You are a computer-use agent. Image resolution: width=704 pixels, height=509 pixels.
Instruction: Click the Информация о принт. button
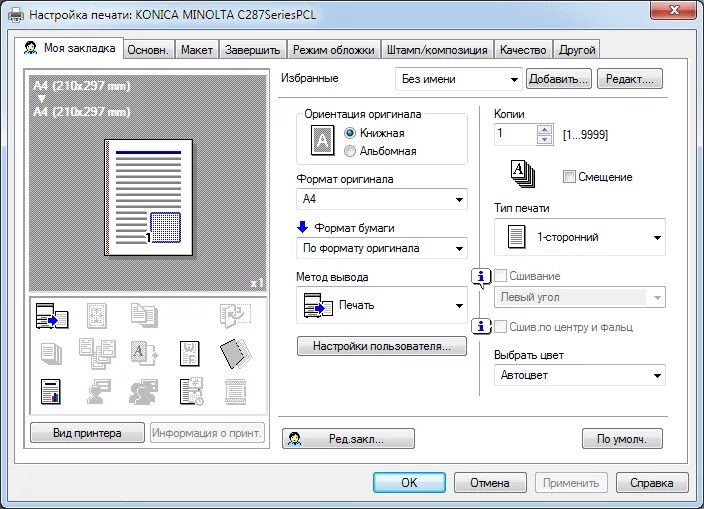[207, 433]
